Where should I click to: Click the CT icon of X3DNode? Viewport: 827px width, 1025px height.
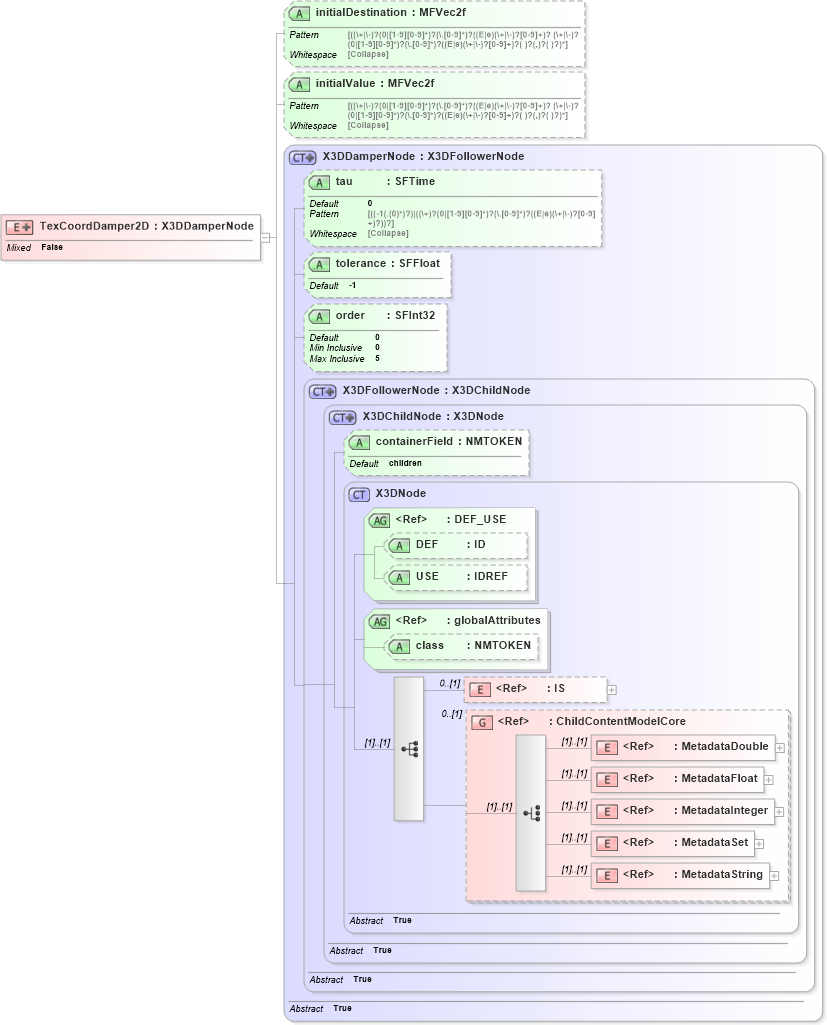coord(359,495)
